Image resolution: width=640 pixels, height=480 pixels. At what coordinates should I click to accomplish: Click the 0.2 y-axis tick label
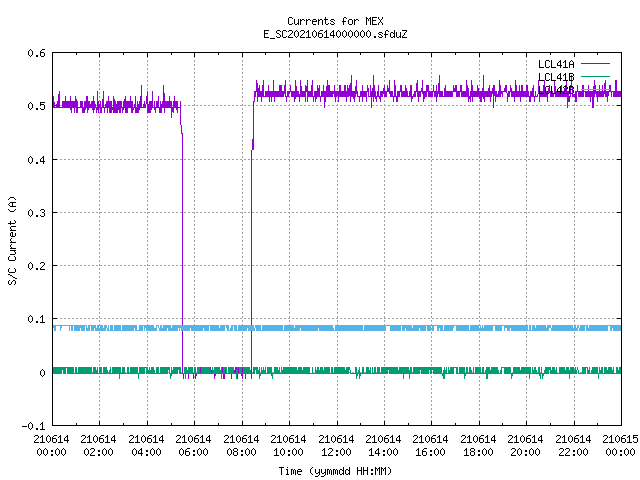click(36, 266)
